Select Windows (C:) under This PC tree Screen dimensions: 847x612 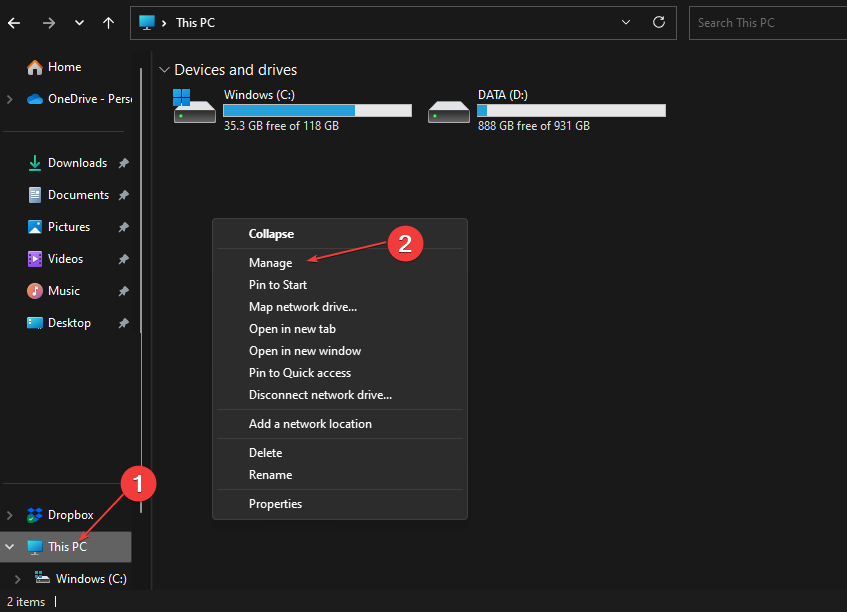[91, 579]
